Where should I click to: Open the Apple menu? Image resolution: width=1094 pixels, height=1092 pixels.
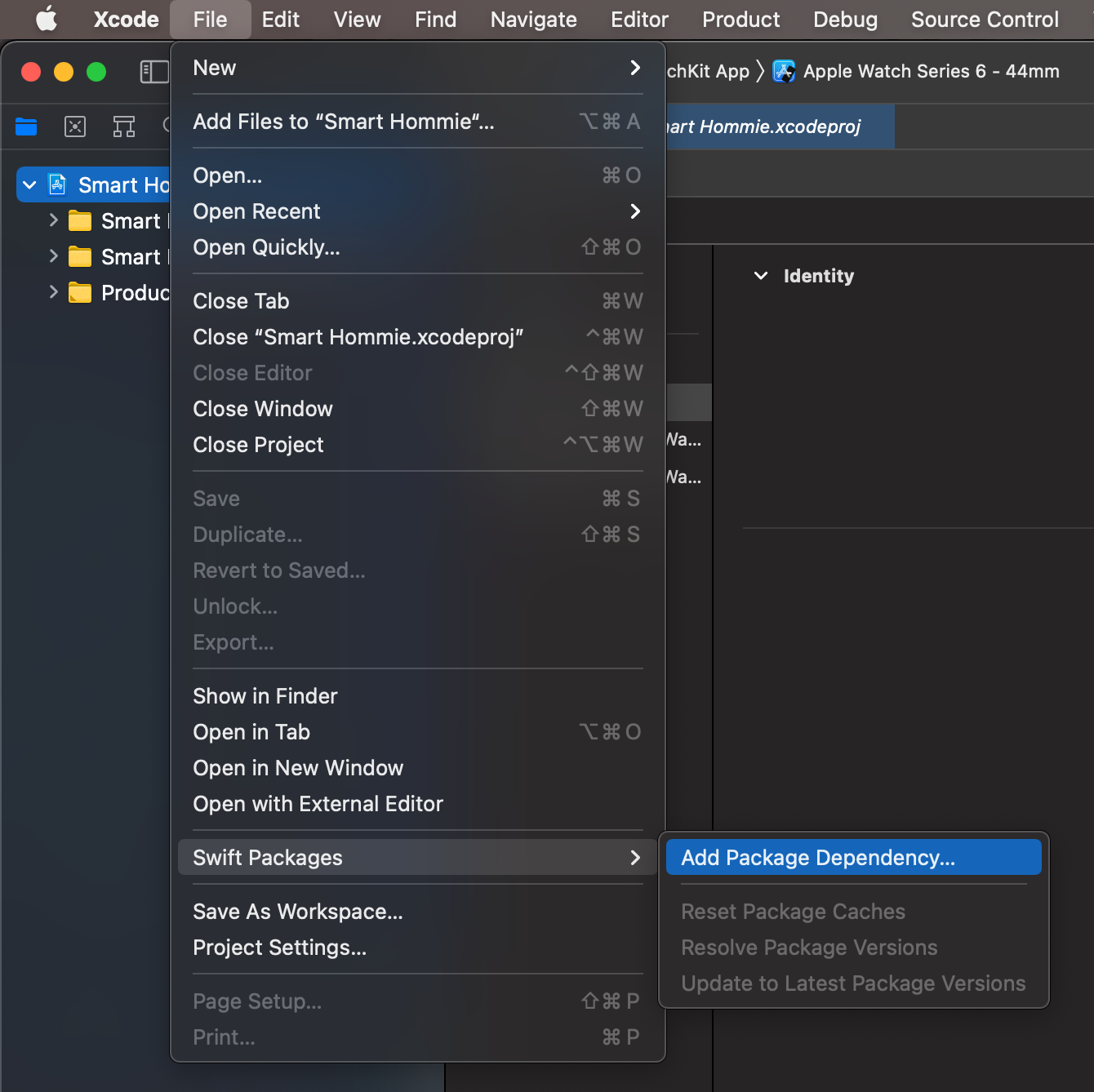tap(46, 19)
